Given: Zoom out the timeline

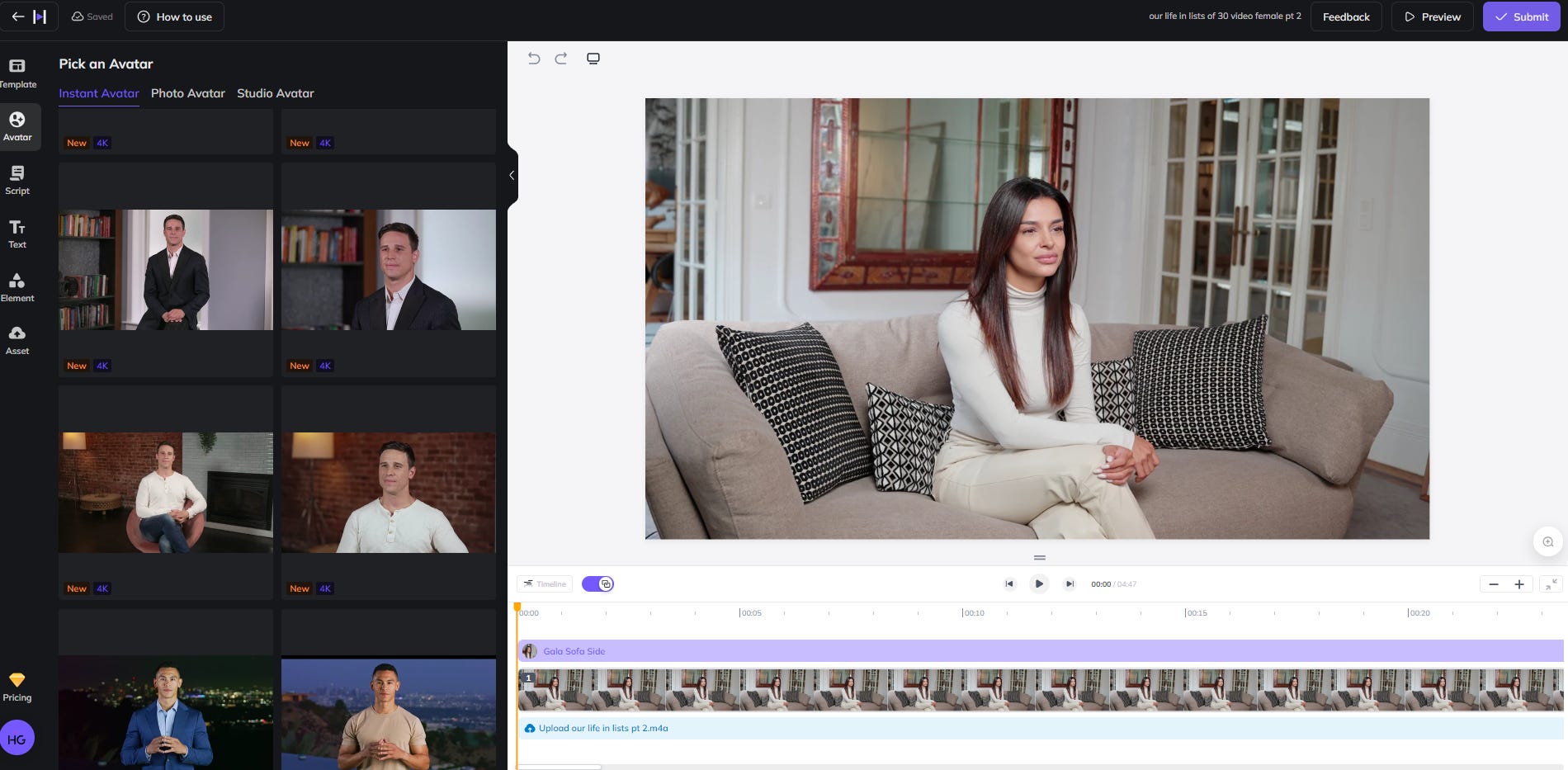Looking at the screenshot, I should pyautogui.click(x=1493, y=584).
